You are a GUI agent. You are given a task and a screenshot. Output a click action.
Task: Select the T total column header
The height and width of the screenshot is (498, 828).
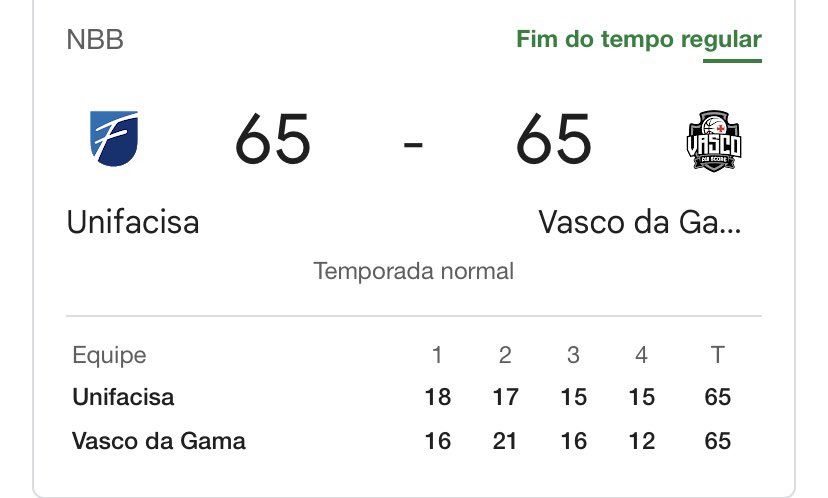tap(717, 355)
